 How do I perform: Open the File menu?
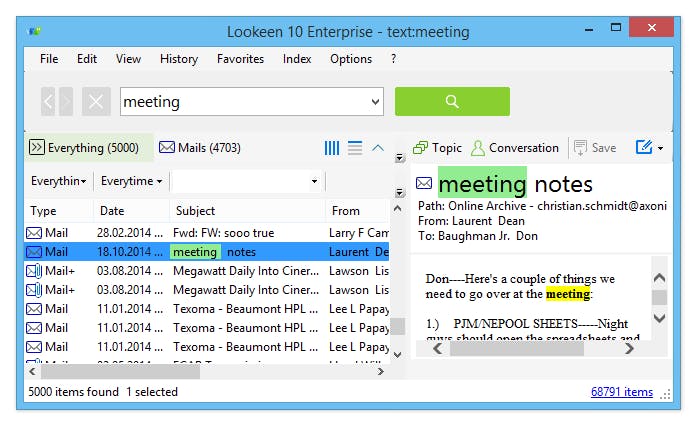(49, 59)
